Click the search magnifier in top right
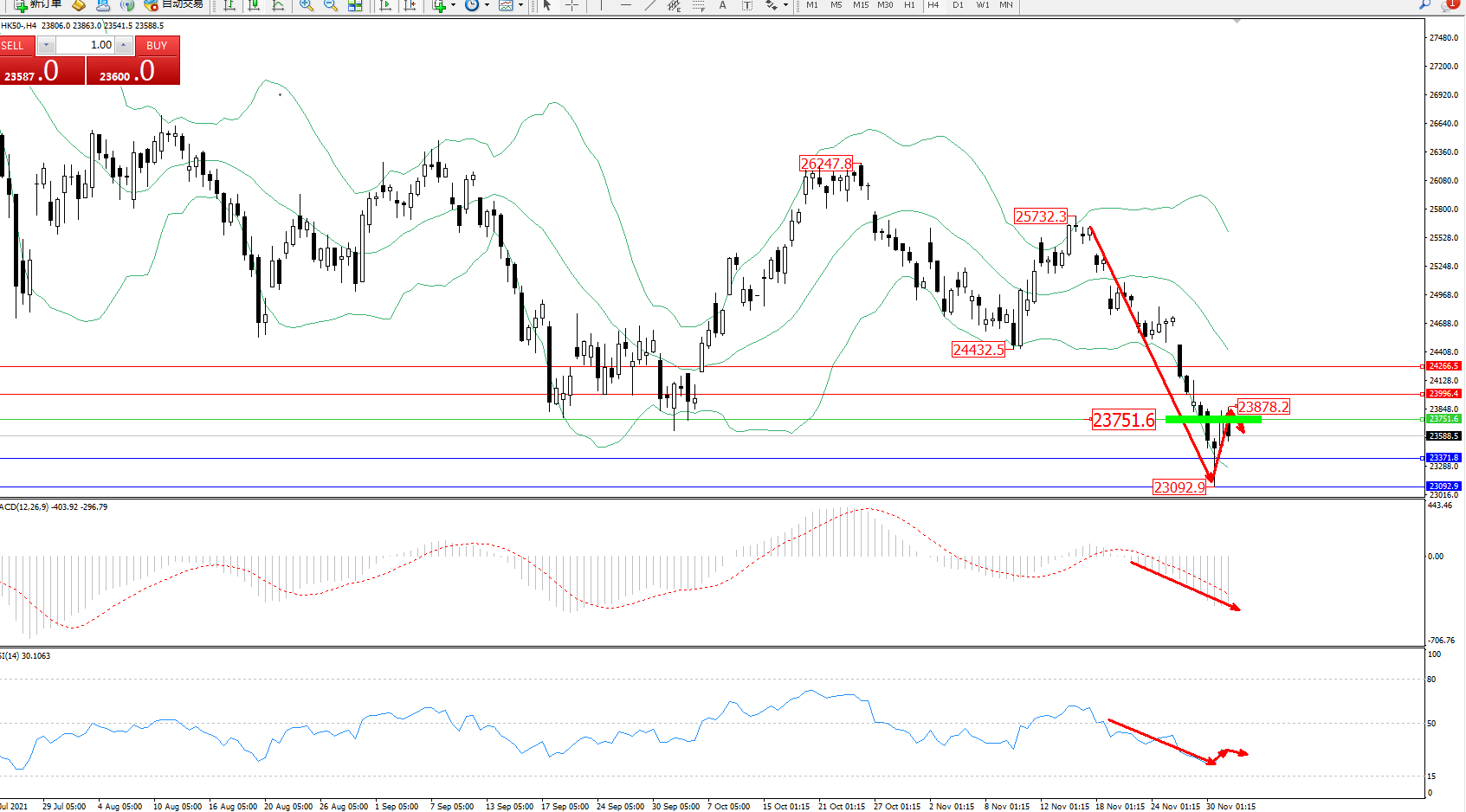The width and height of the screenshot is (1466, 812). (1424, 5)
